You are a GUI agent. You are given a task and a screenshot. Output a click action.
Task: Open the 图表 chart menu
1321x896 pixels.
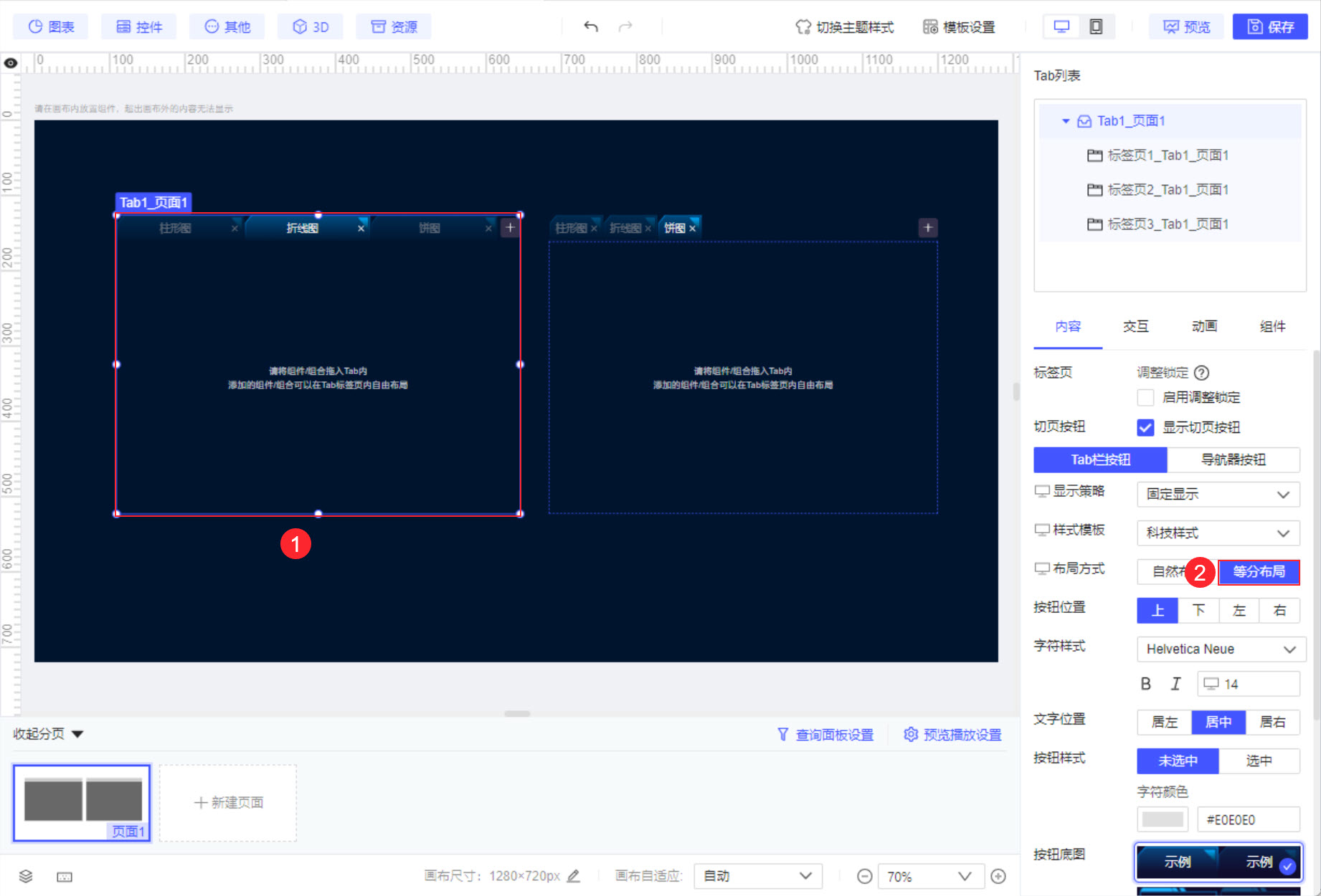(x=51, y=27)
